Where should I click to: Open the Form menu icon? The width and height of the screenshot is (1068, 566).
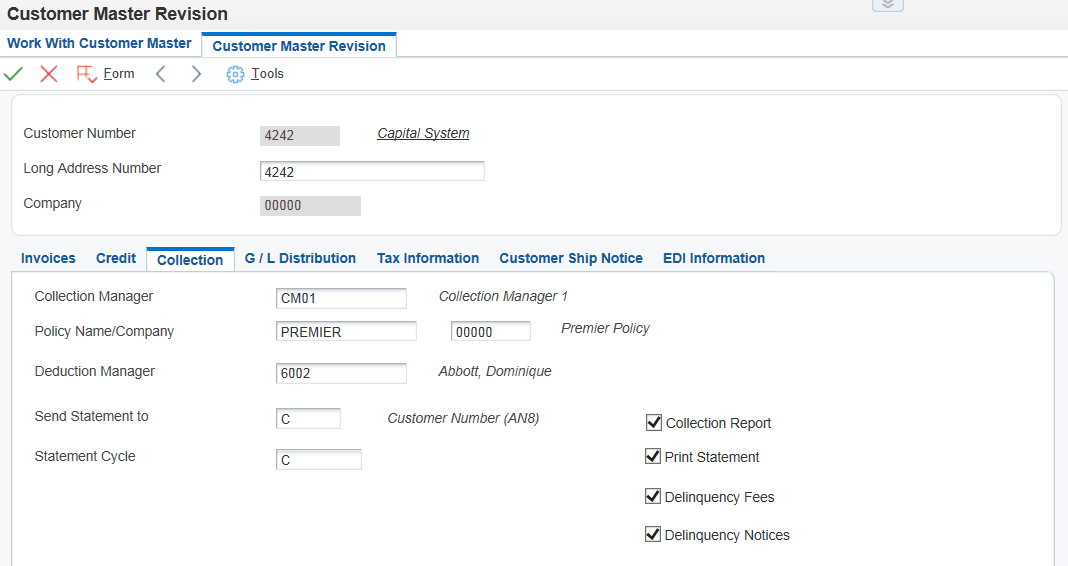87,74
